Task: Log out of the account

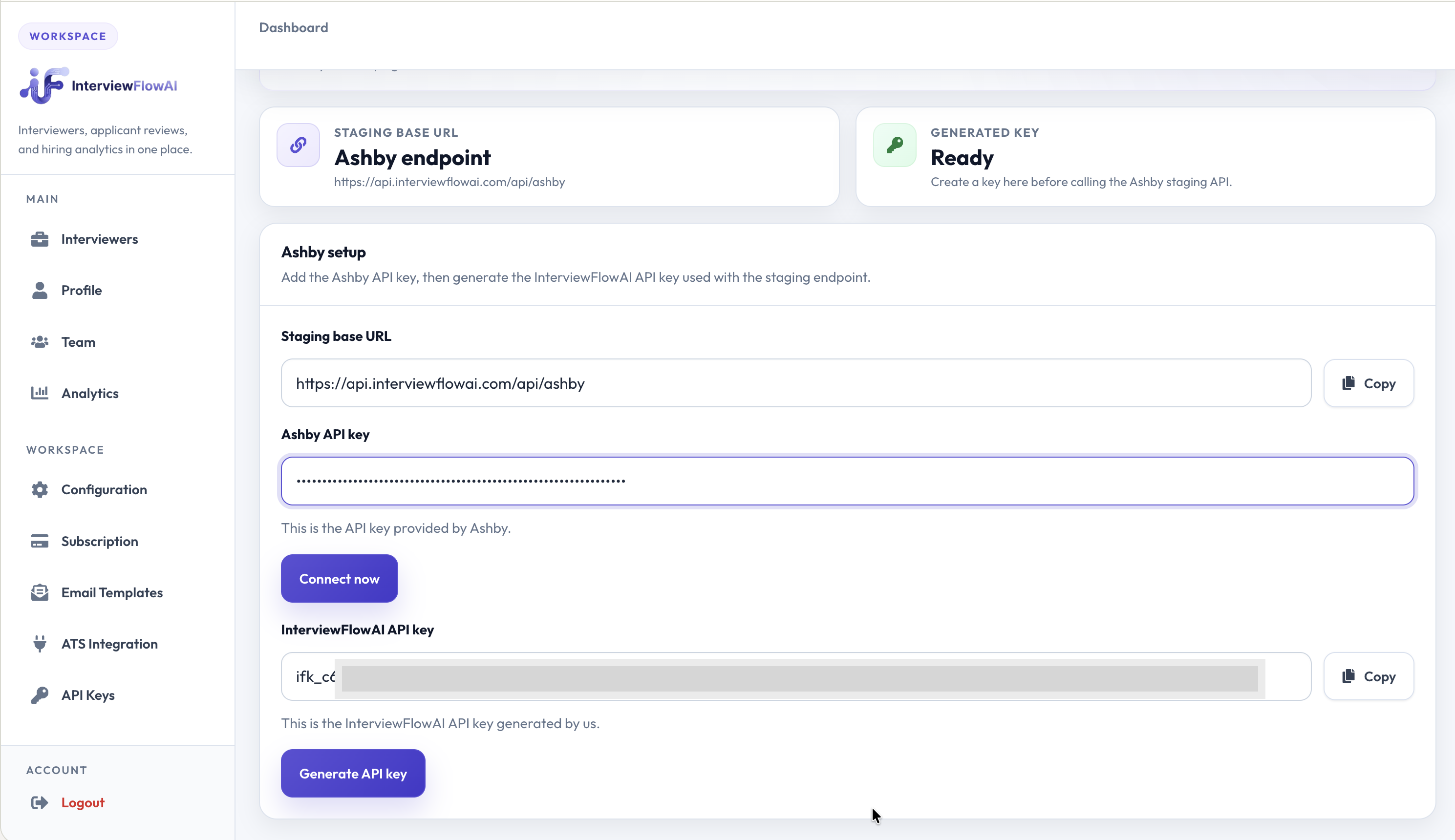Action: click(x=83, y=802)
